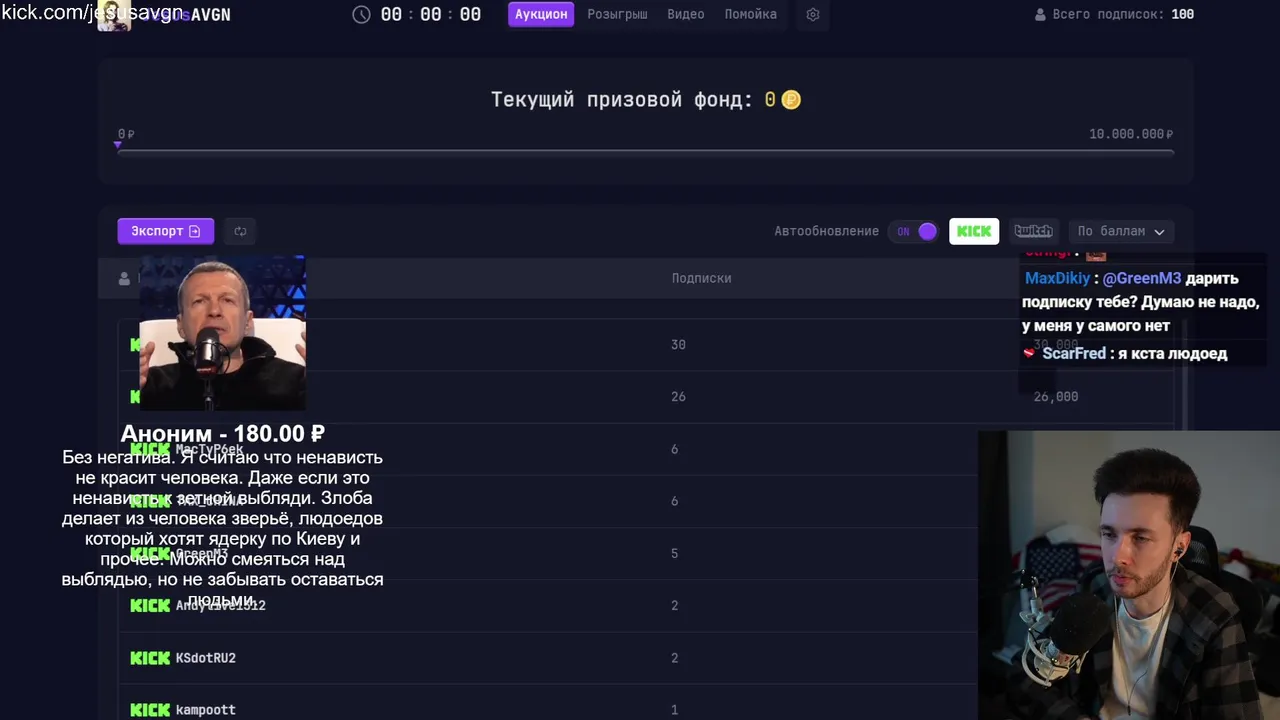The image size is (1280, 720).
Task: Toggle the Автообновление switch
Action: pyautogui.click(x=914, y=231)
